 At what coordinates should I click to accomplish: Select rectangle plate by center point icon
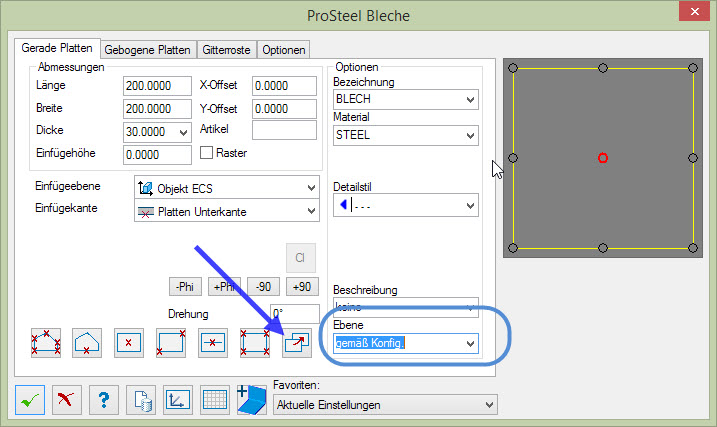128,343
